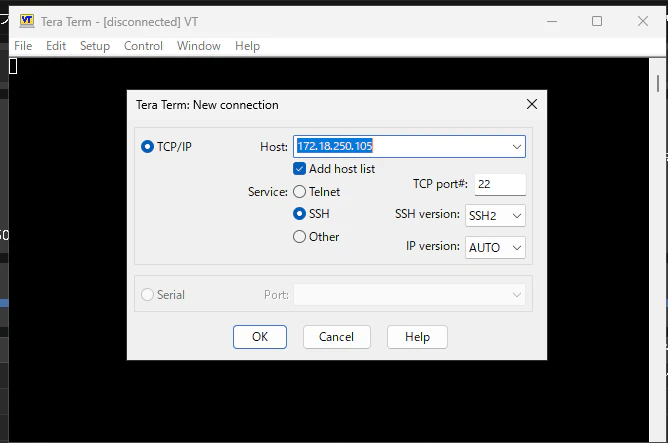Expand the Host dropdown arrow

517,147
